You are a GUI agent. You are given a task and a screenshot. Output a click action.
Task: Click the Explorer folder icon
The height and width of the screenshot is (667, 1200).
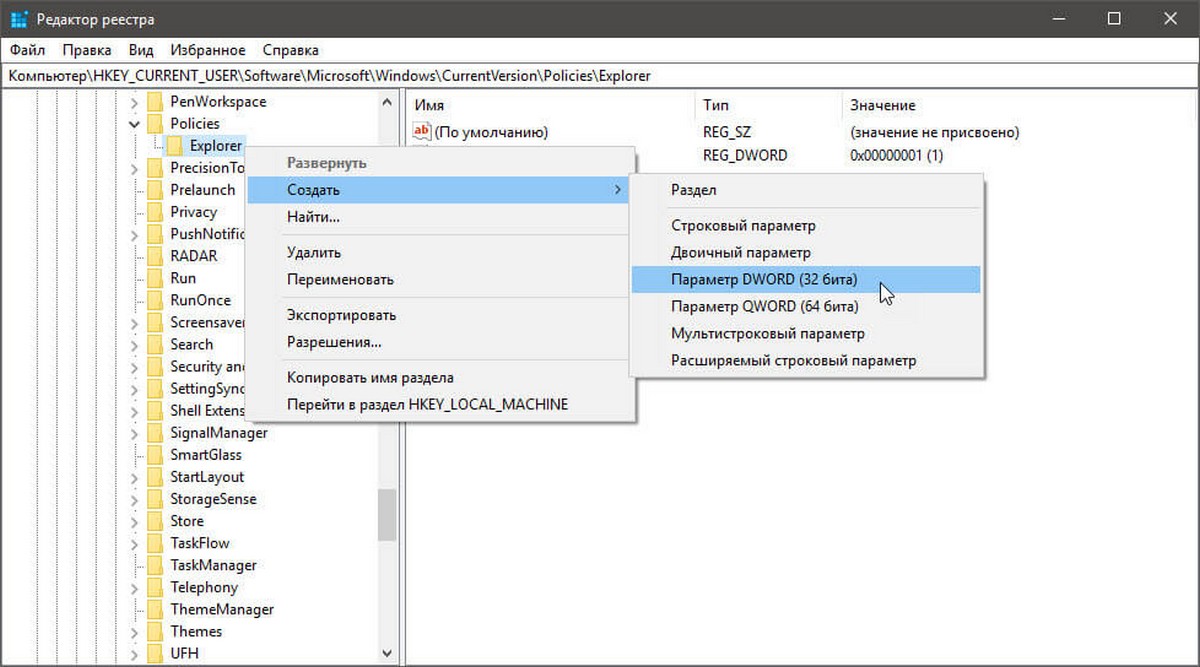coord(175,146)
